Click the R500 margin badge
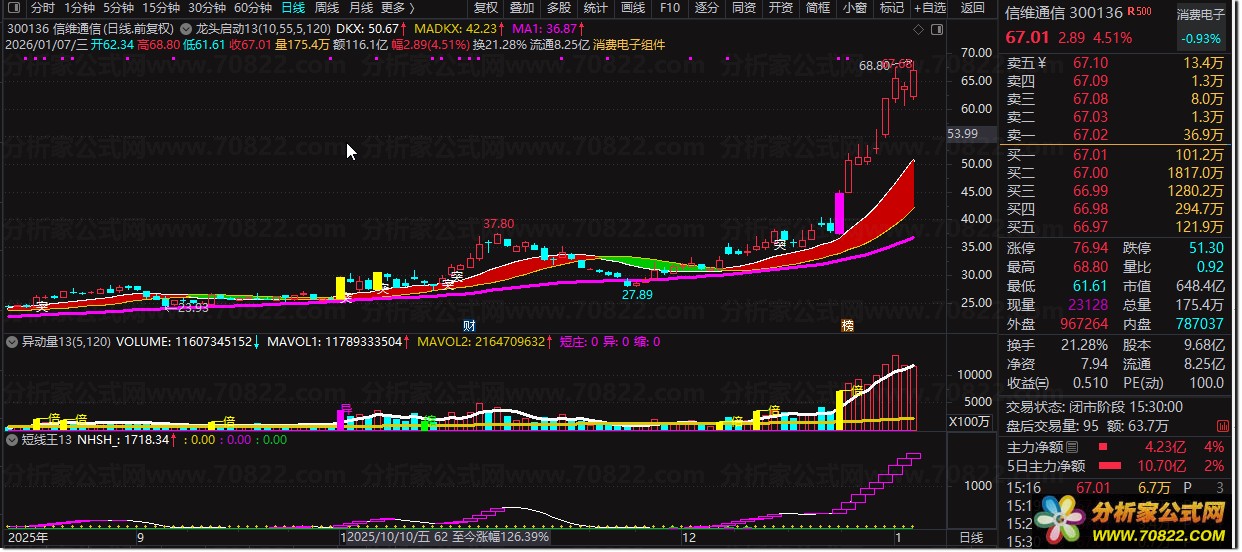This screenshot has height=552, width=1242. pyautogui.click(x=1138, y=13)
